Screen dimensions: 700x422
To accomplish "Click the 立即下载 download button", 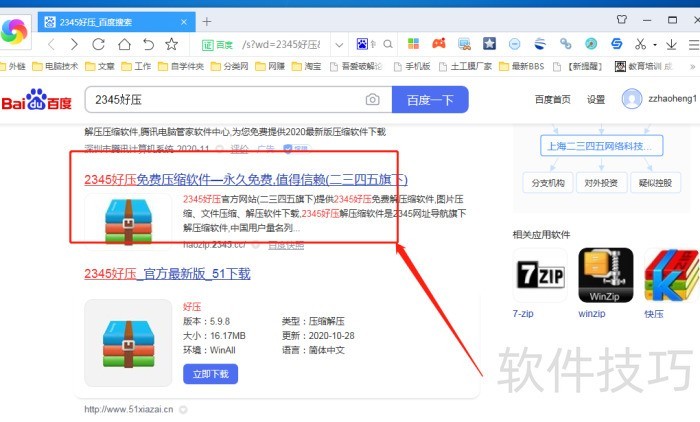I will (x=210, y=374).
